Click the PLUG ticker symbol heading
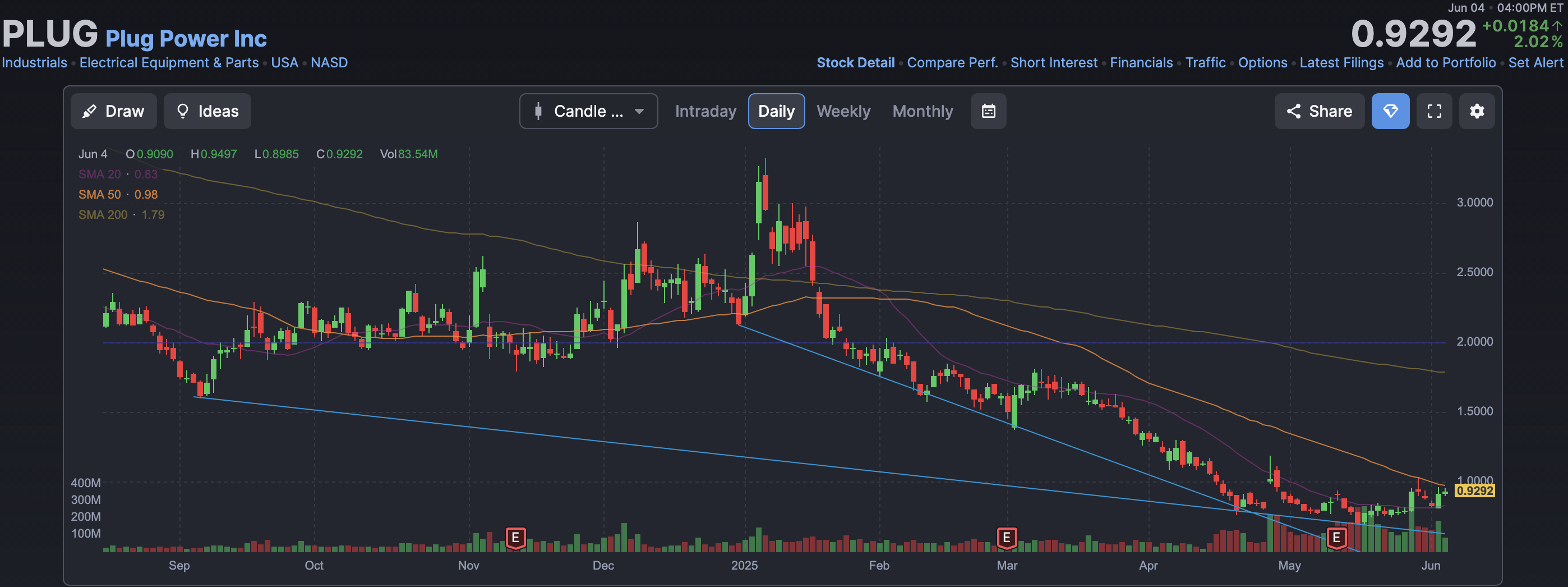The width and height of the screenshot is (1568, 587). 50,34
